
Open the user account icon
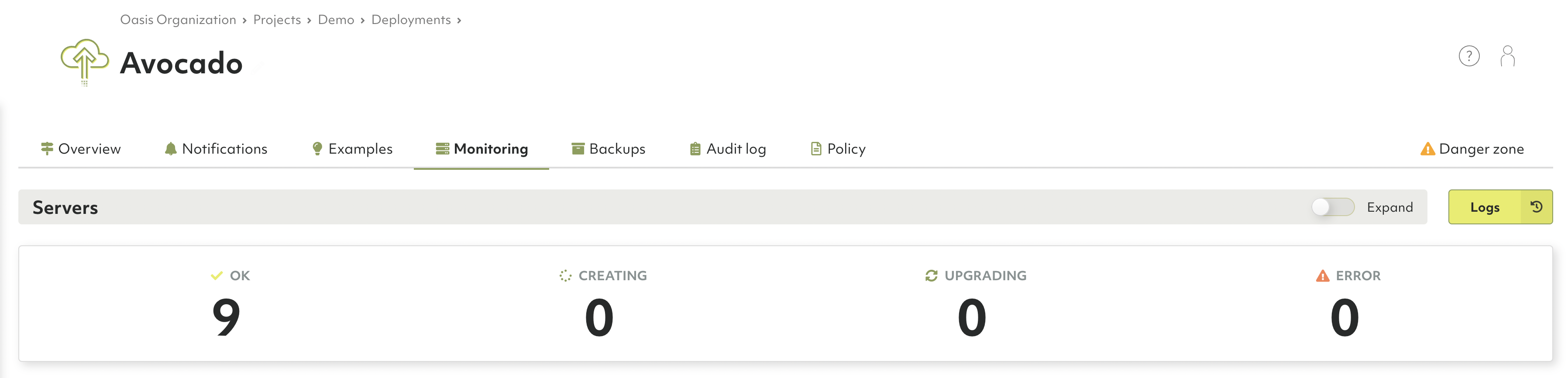pos(1507,57)
